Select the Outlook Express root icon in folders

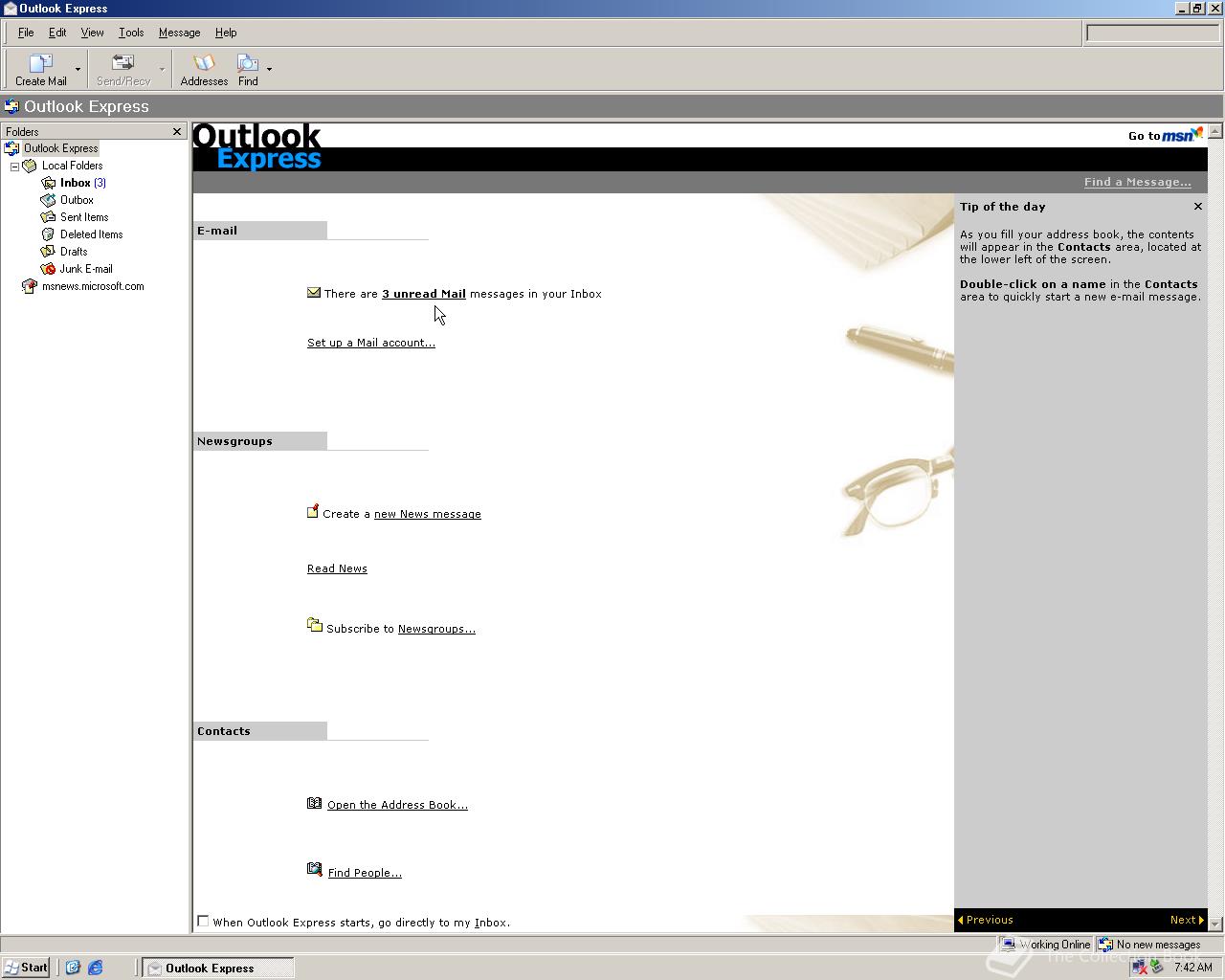click(11, 148)
